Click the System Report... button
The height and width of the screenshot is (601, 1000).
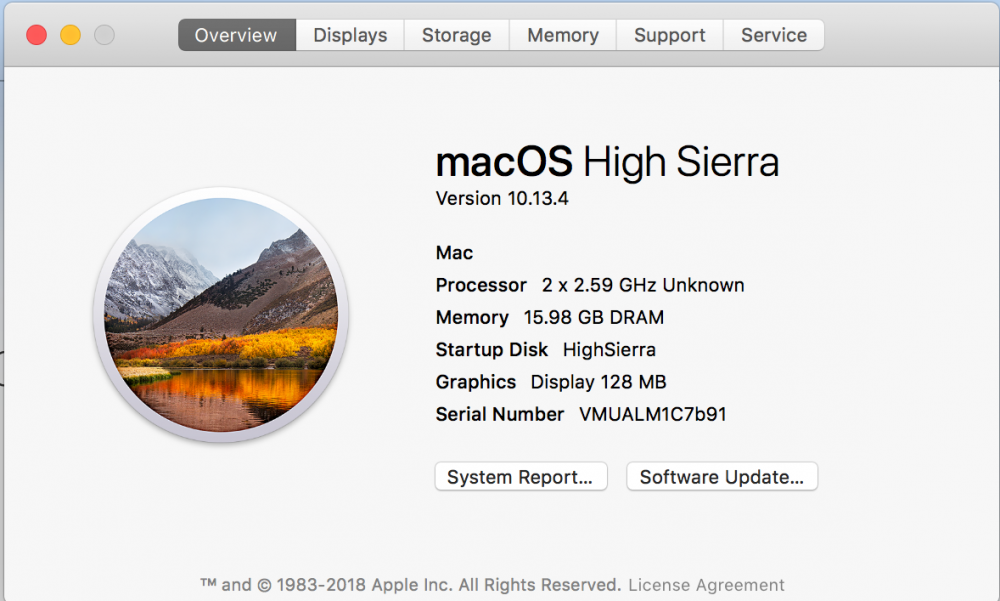(520, 477)
